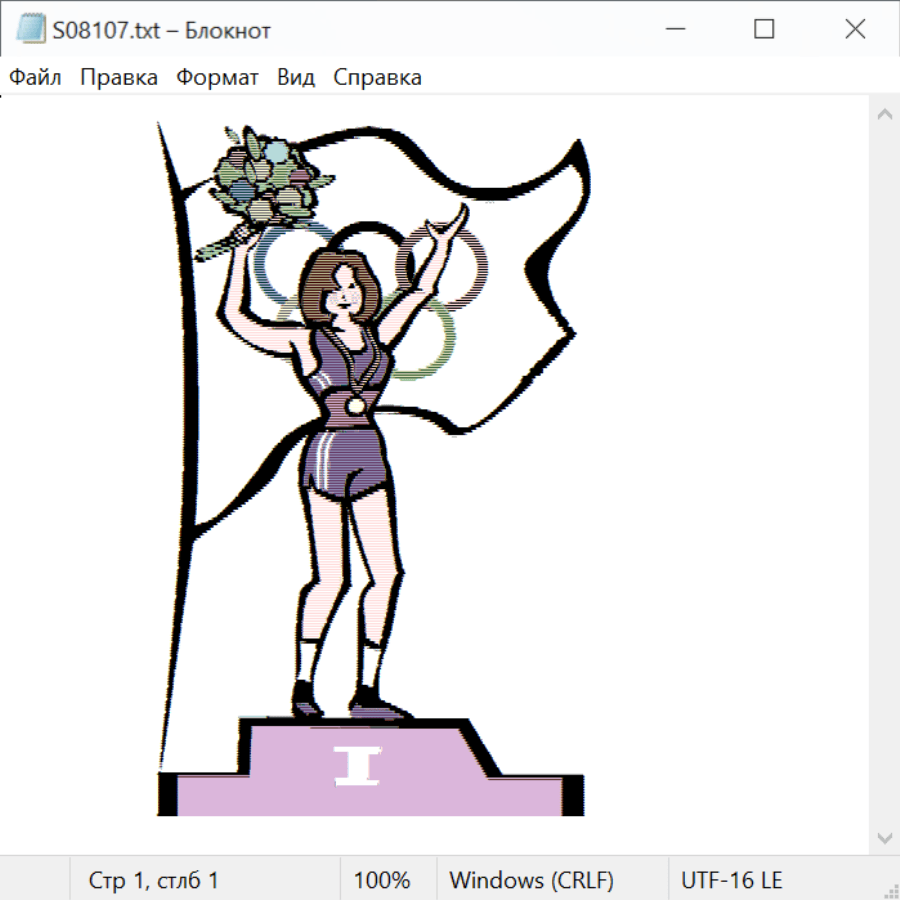Click the Стр 1, стлб 1 status field

pos(154,881)
